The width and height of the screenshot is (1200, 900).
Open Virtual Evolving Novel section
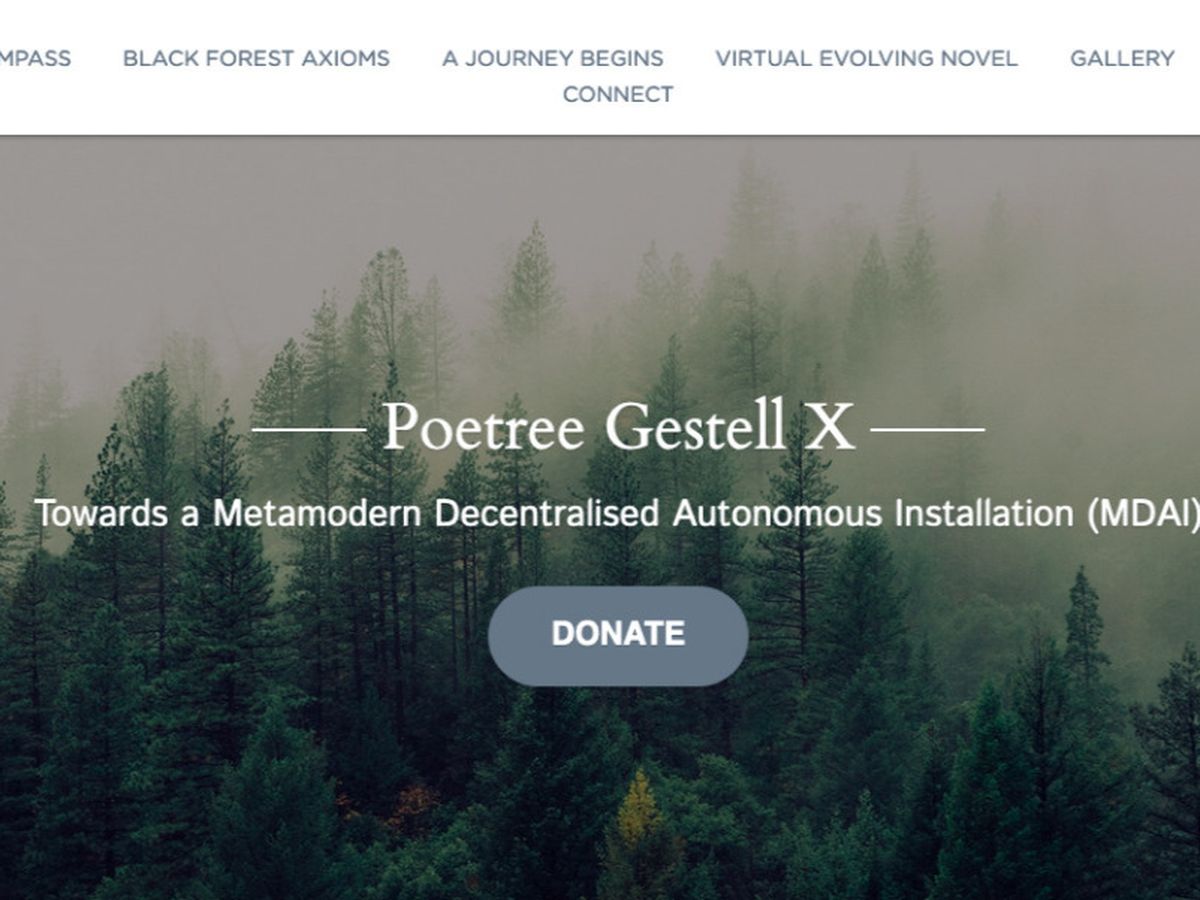click(x=866, y=58)
